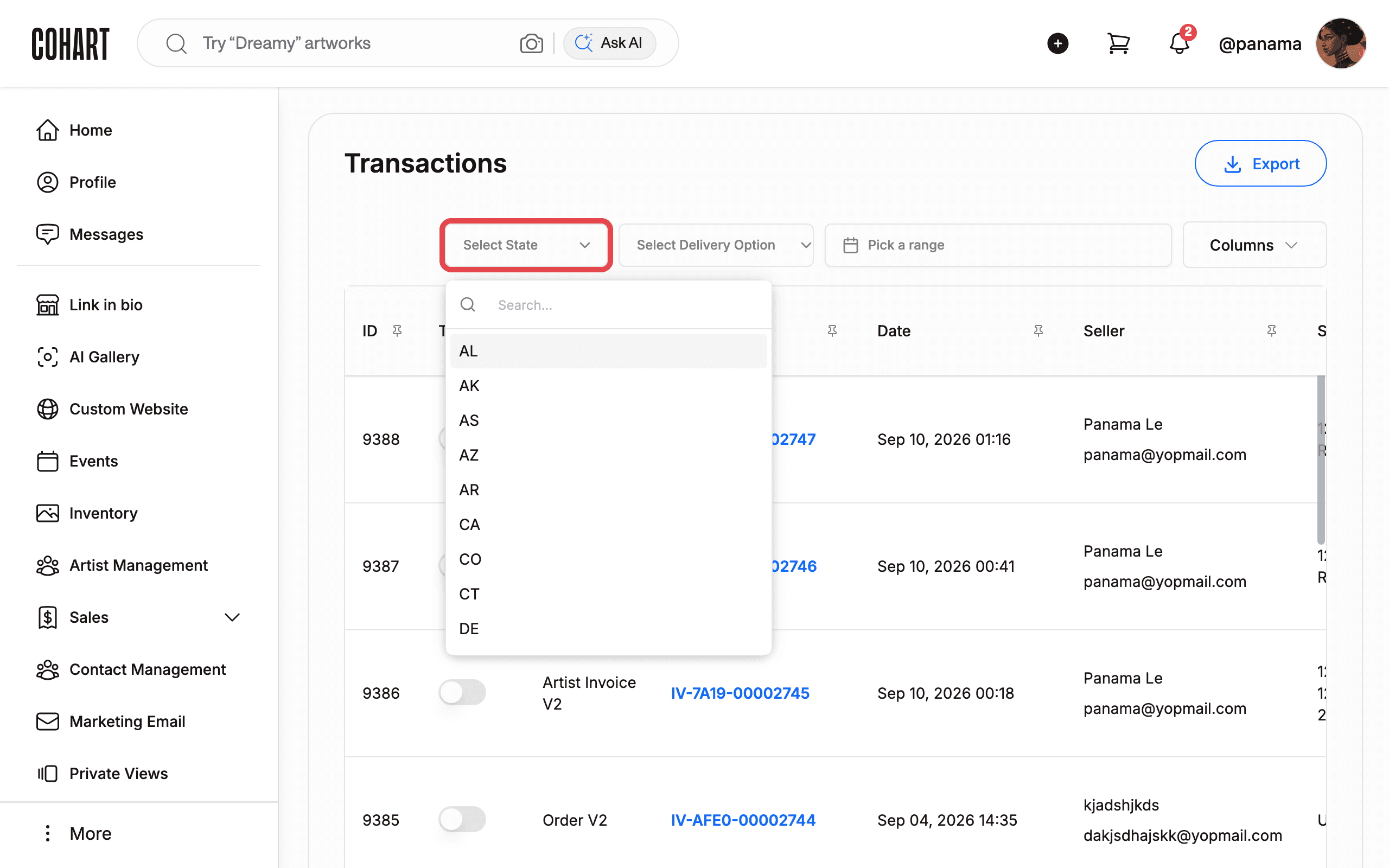
Task: Select AS from state list
Action: point(608,420)
